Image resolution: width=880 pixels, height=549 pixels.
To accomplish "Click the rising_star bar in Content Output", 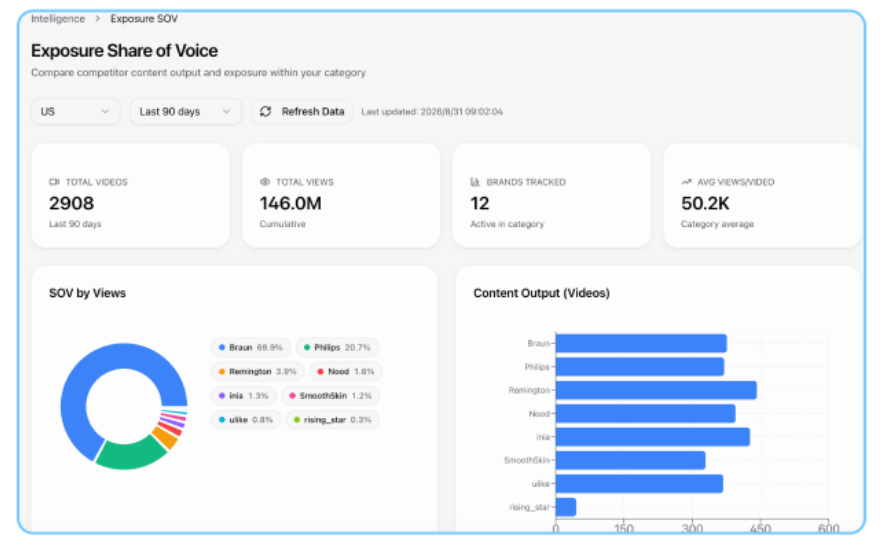I will click(566, 507).
